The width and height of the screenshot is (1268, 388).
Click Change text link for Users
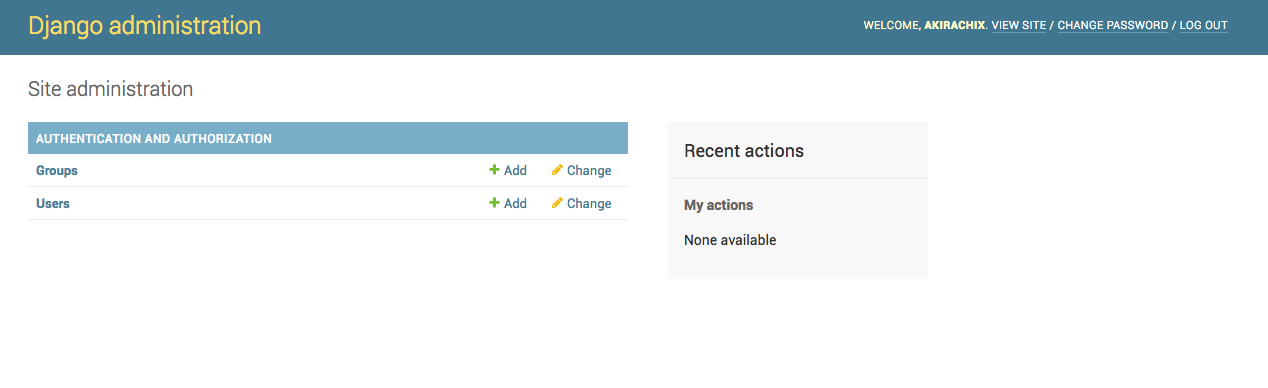(x=589, y=204)
